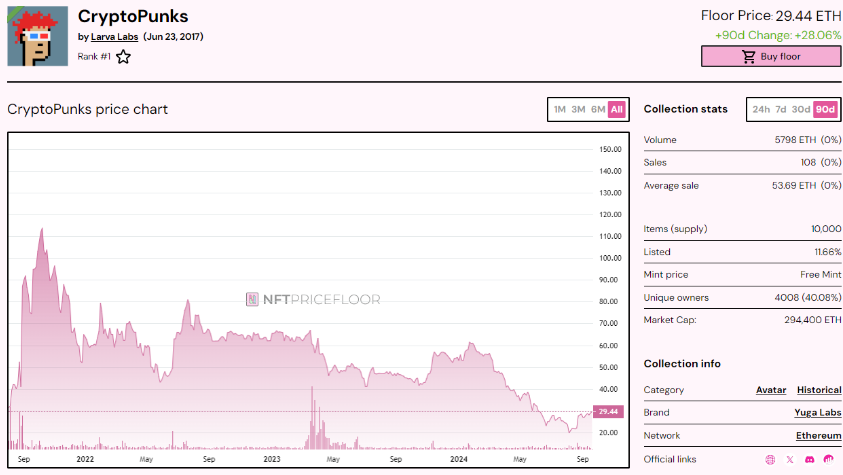Open the Larva Labs creator link
843x475 pixels.
(115, 37)
